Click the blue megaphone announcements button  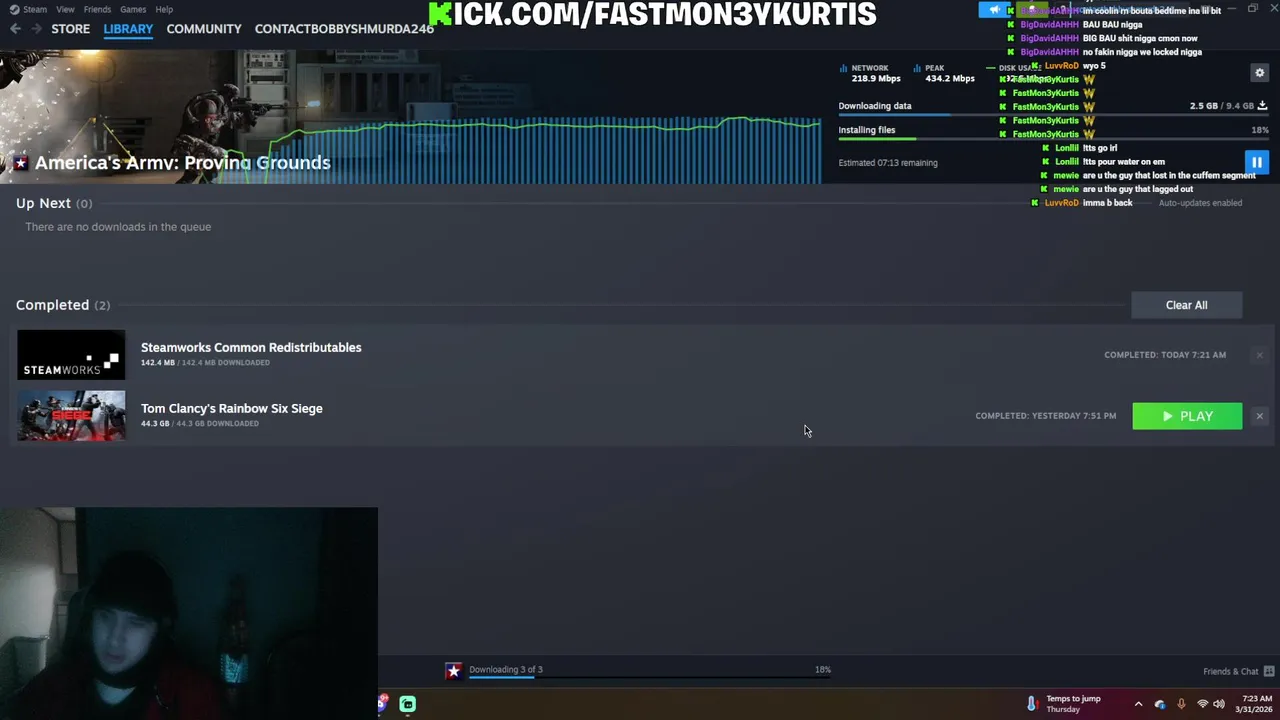pyautogui.click(x=994, y=10)
